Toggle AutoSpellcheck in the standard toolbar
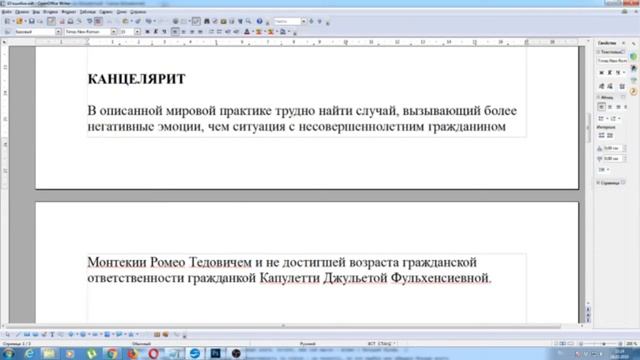 (x=98, y=21)
